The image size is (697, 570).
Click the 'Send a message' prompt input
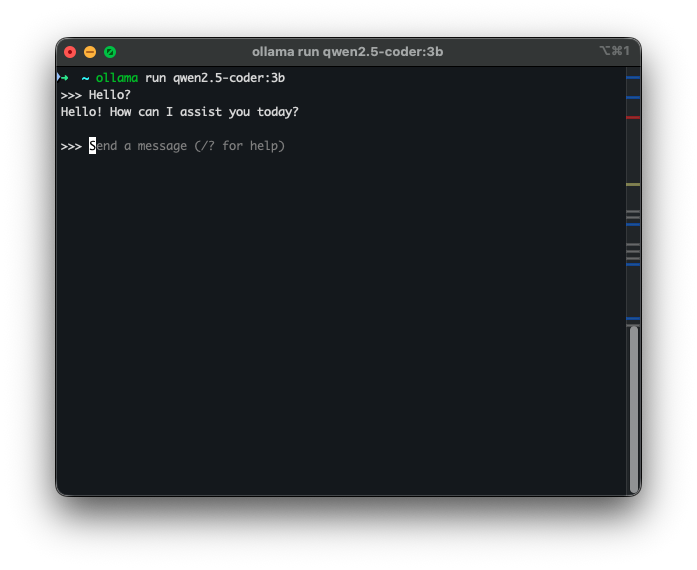point(187,146)
